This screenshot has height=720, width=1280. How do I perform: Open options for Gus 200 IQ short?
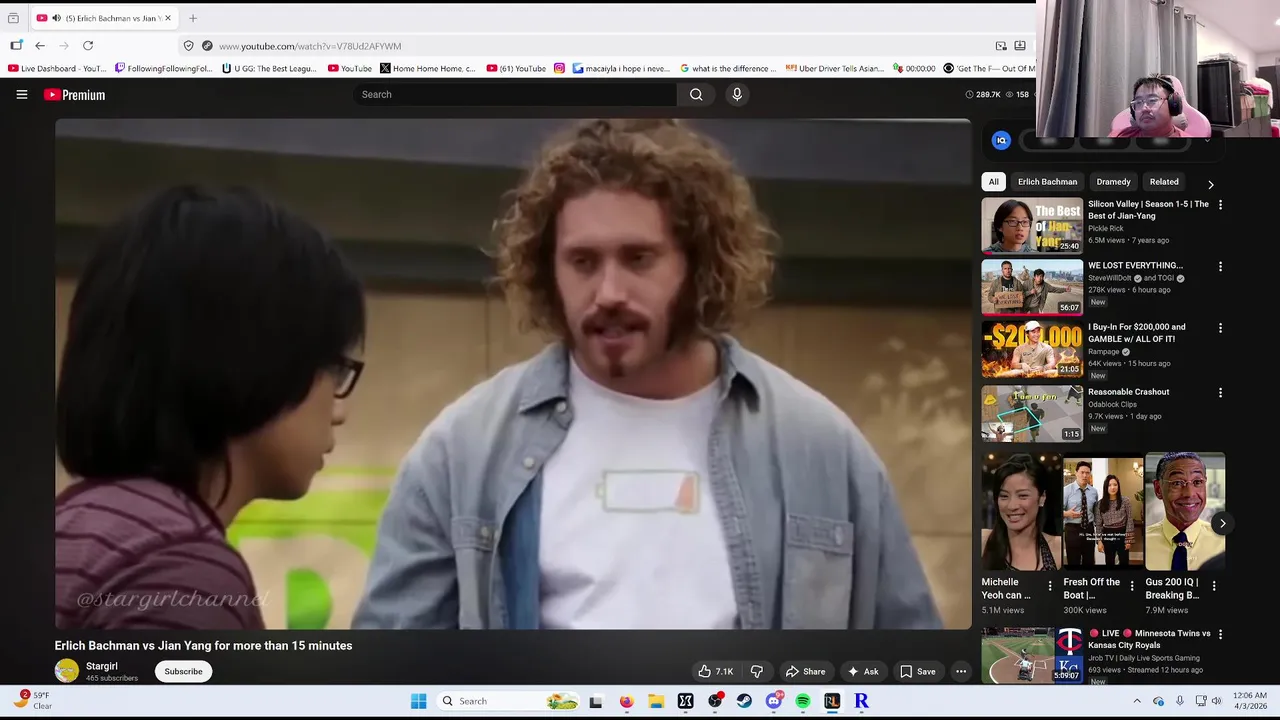point(1214,586)
